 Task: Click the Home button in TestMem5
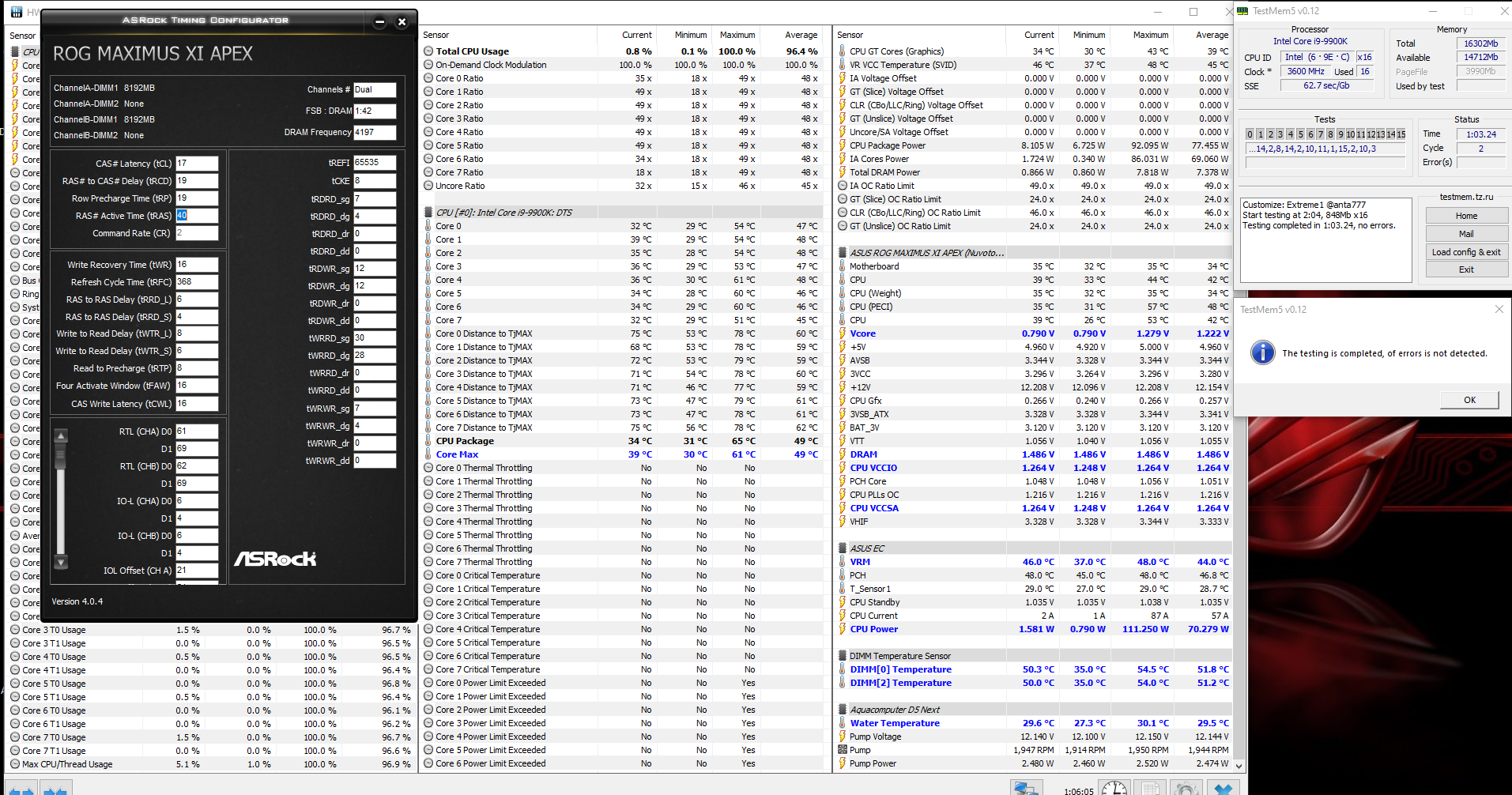(x=1466, y=216)
